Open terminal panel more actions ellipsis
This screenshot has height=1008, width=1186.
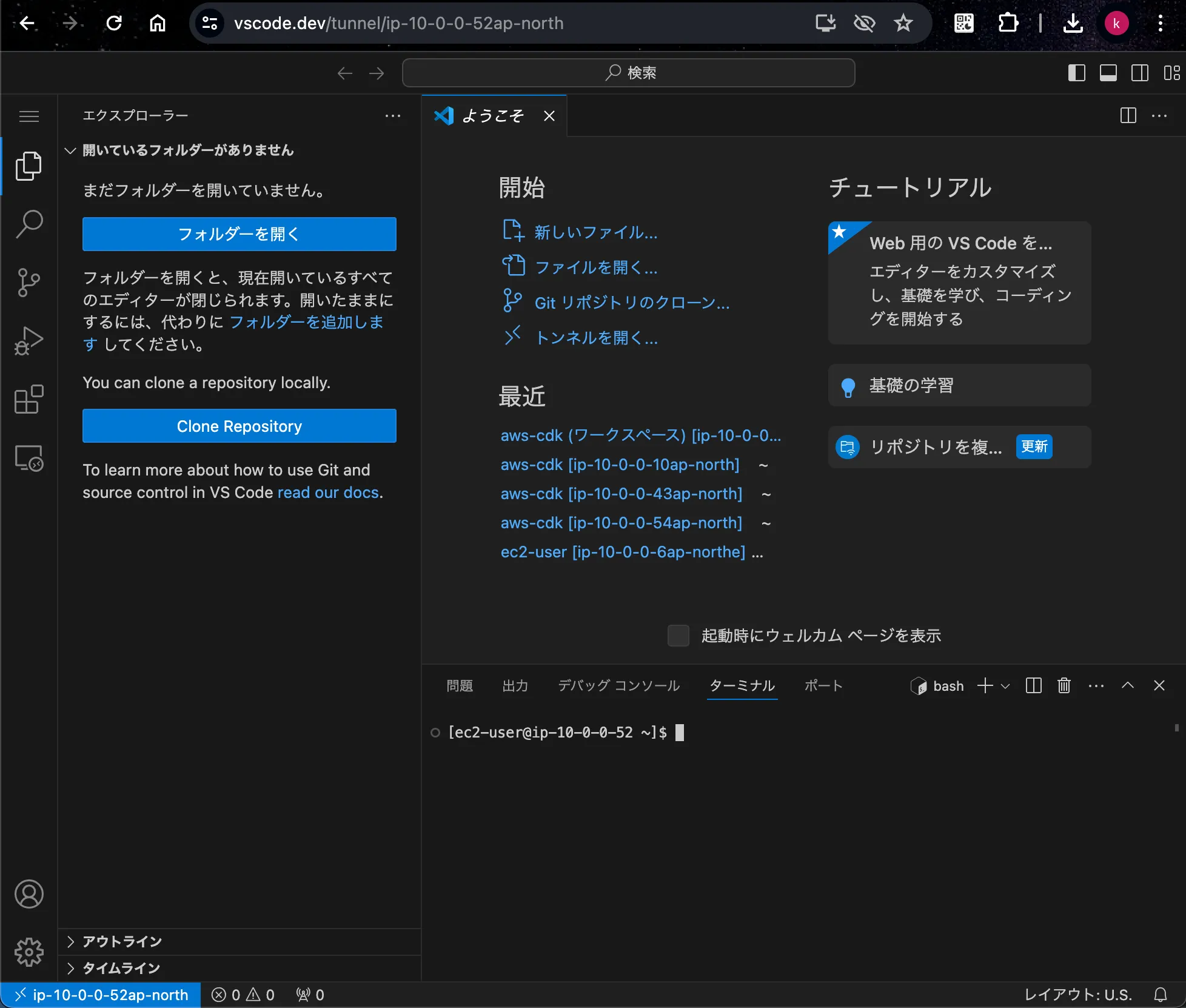pos(1096,686)
